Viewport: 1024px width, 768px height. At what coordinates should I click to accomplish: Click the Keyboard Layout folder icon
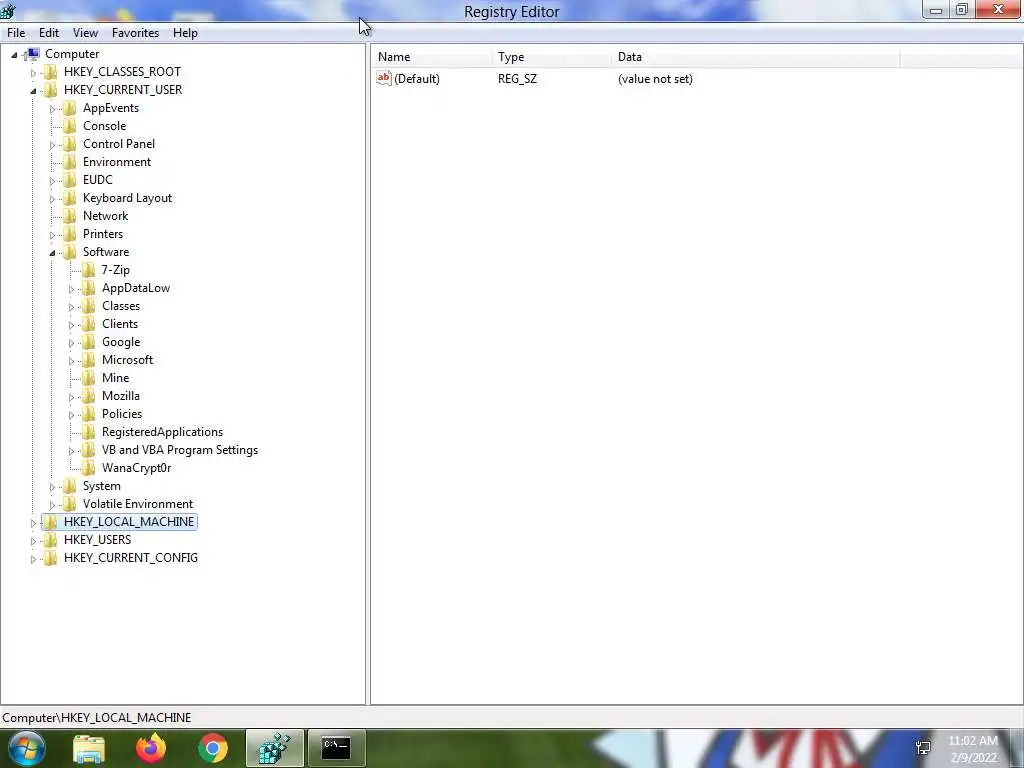pos(69,197)
